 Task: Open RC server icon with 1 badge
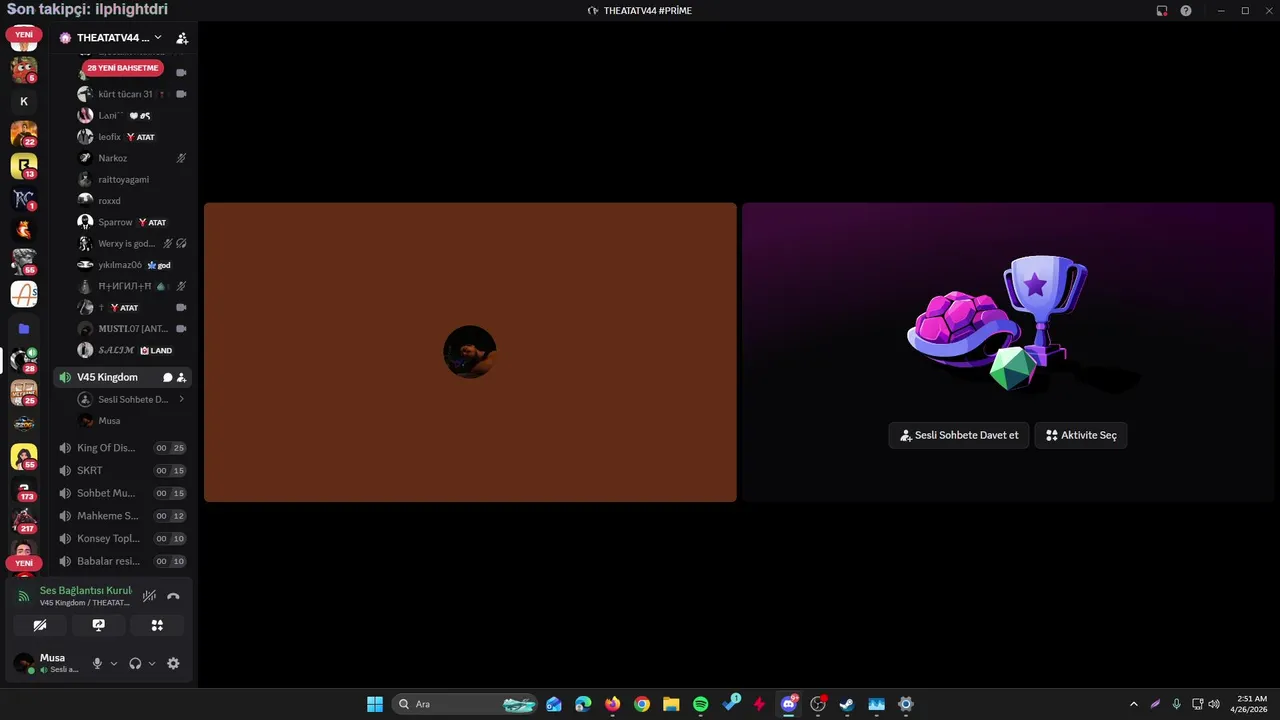24,199
